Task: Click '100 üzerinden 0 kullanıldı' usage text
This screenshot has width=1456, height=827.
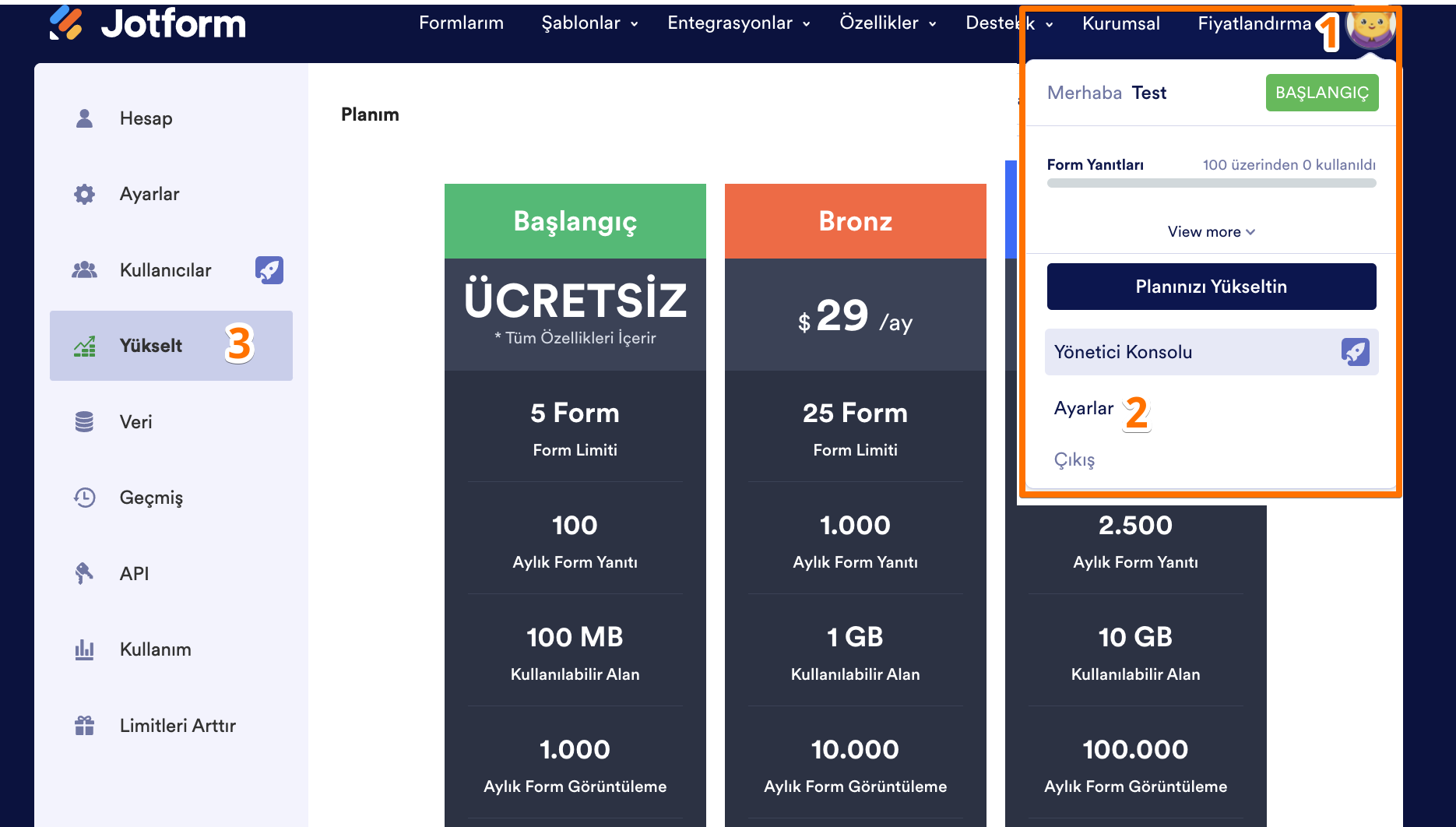Action: click(x=1289, y=165)
